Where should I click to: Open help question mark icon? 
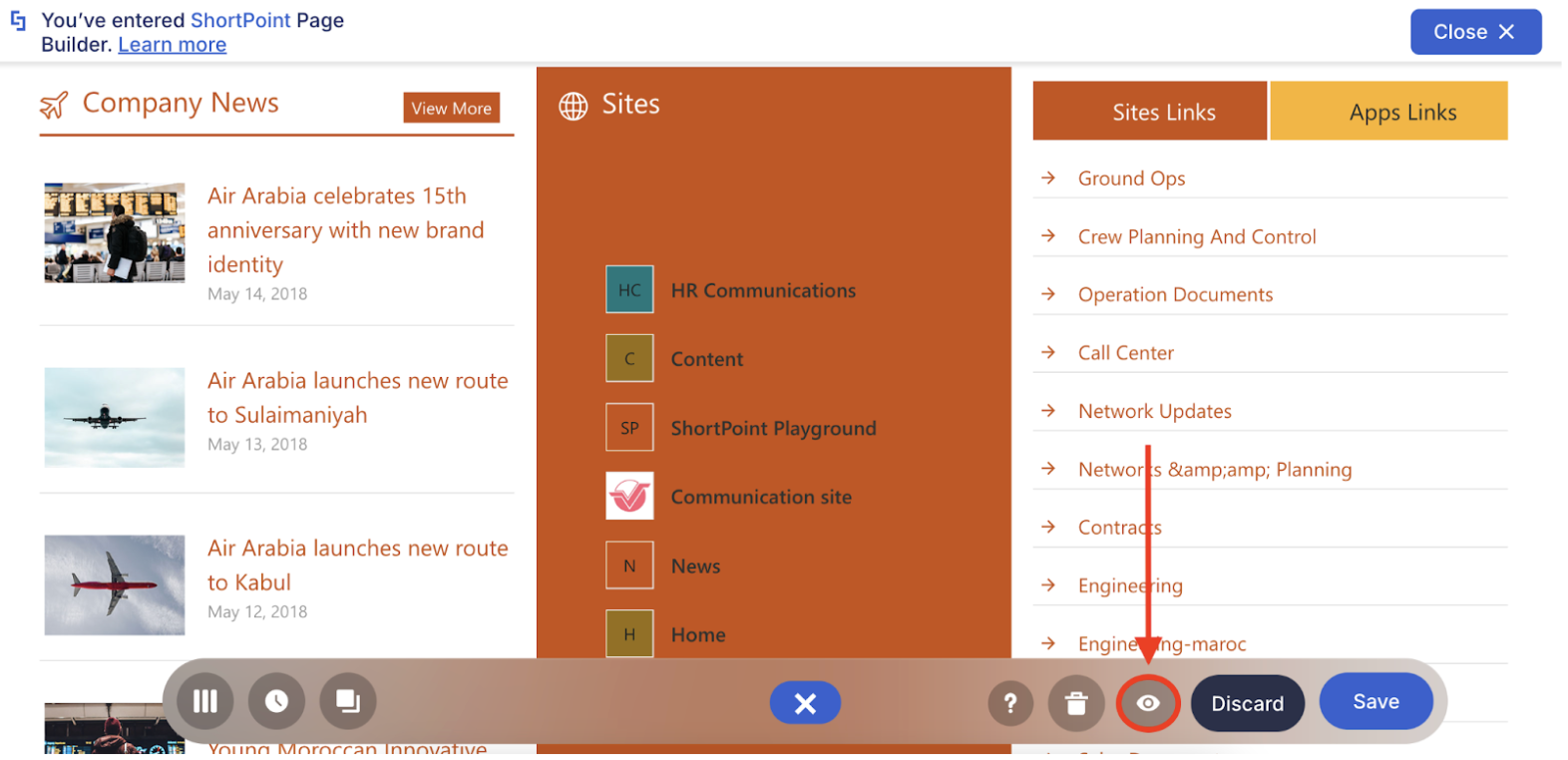pos(1010,703)
